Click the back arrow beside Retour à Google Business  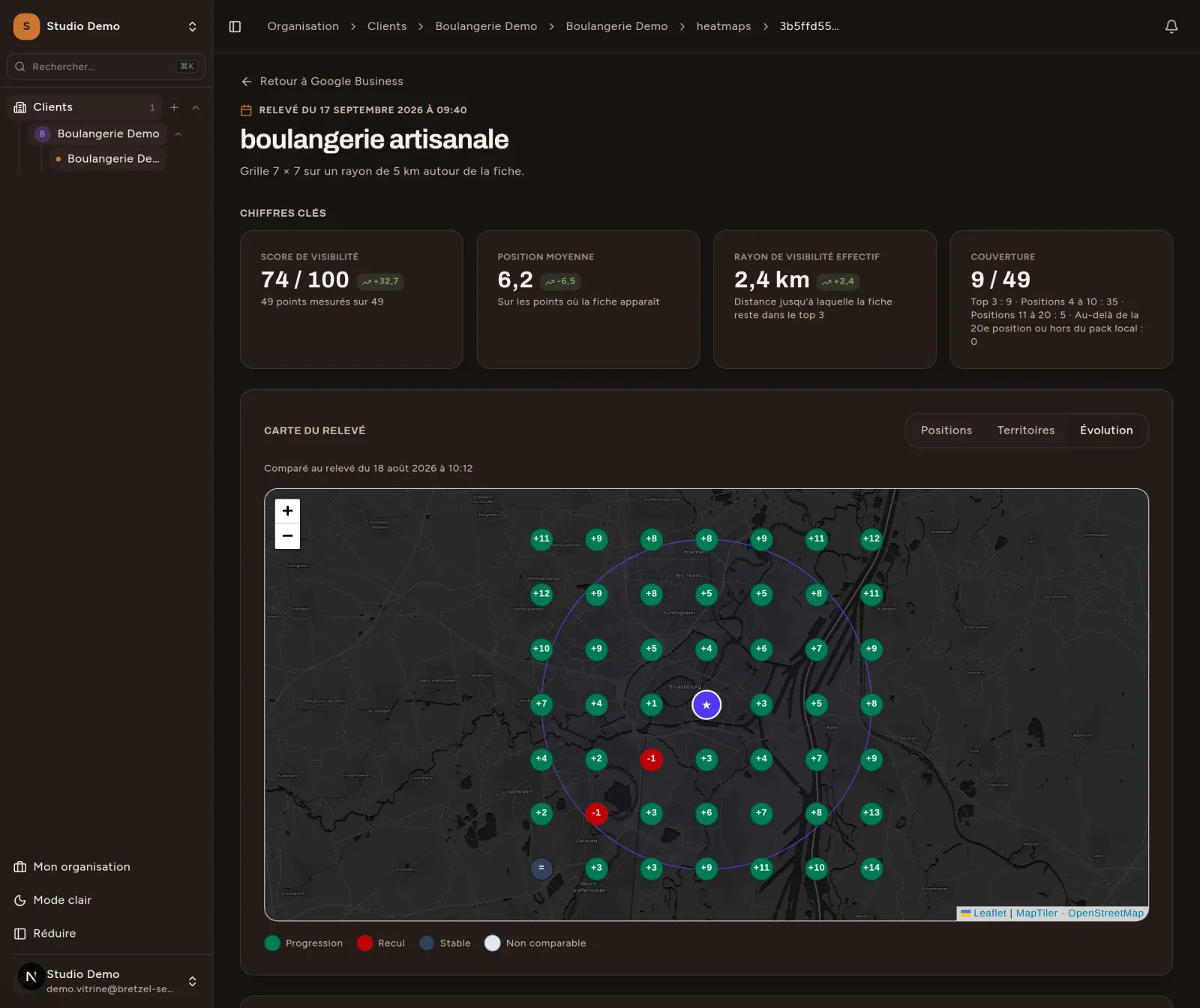pyautogui.click(x=246, y=81)
